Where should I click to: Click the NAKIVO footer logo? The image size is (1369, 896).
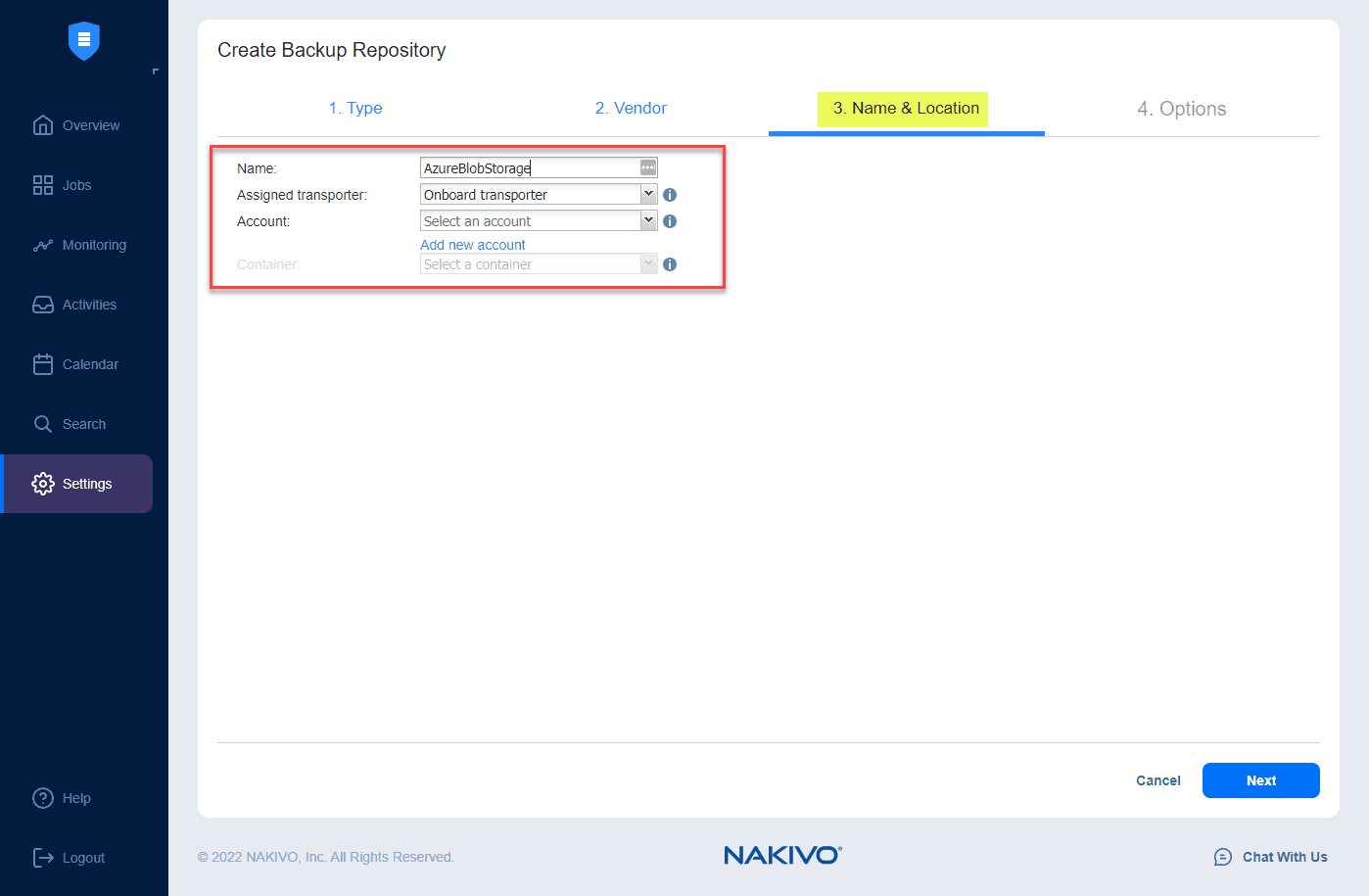[782, 855]
